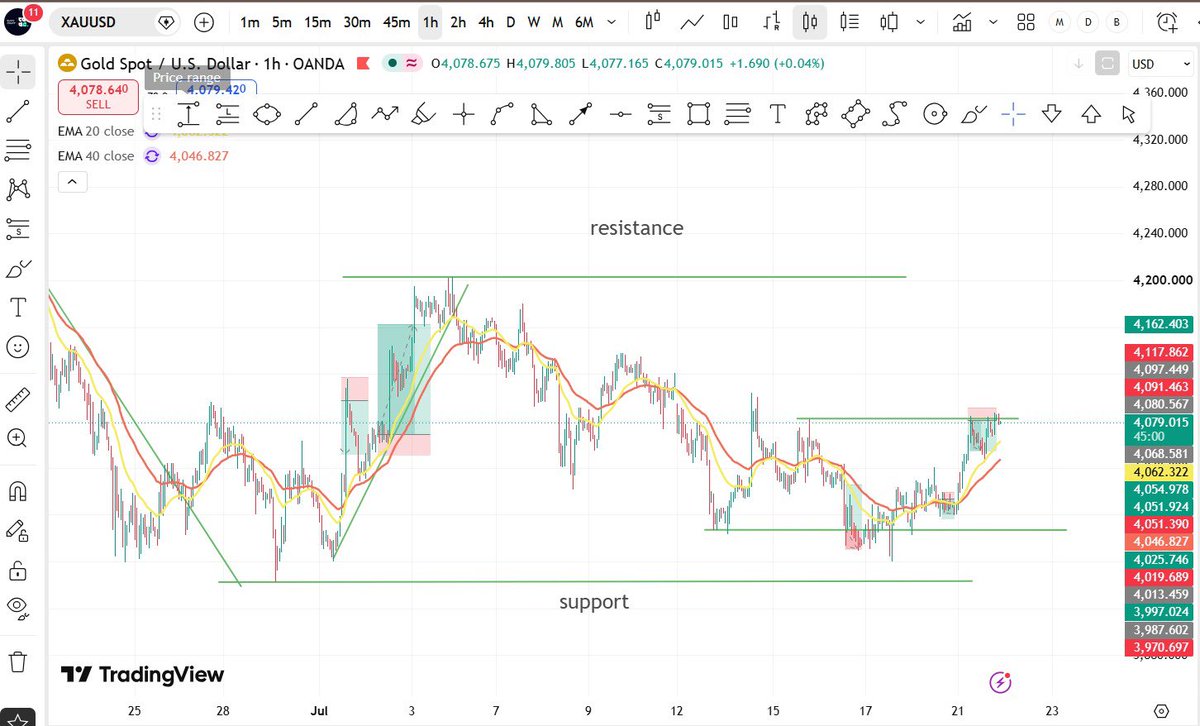Select the arrow mark down tool
This screenshot has width=1200, height=726.
click(x=1051, y=115)
